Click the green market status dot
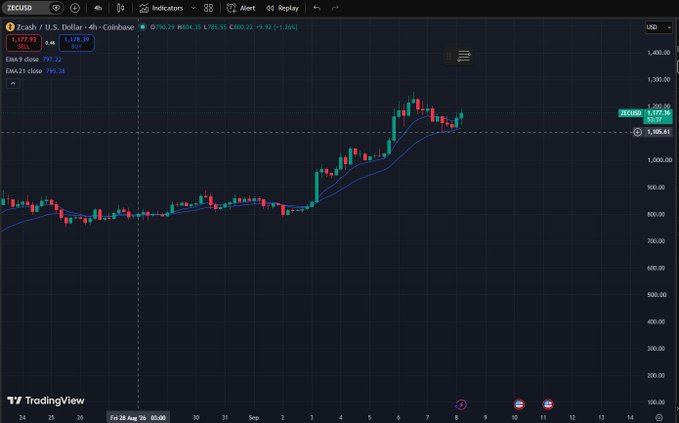Image resolution: width=679 pixels, height=423 pixels. click(x=142, y=27)
